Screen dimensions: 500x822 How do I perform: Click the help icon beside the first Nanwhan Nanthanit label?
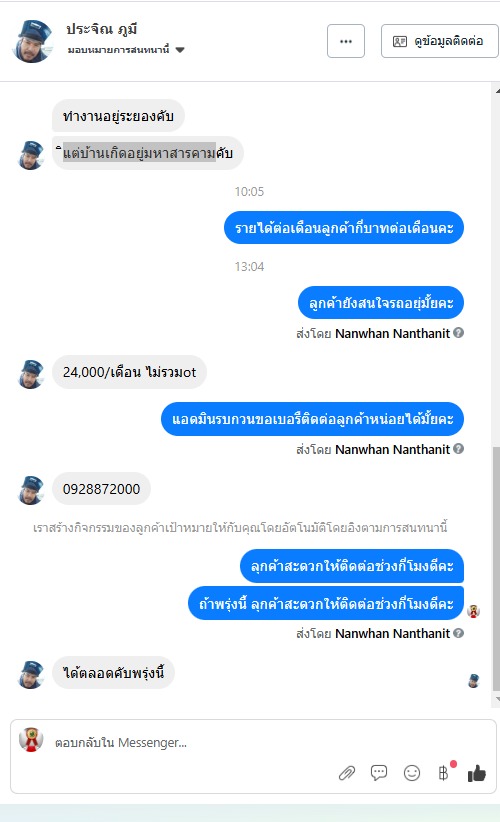459,332
